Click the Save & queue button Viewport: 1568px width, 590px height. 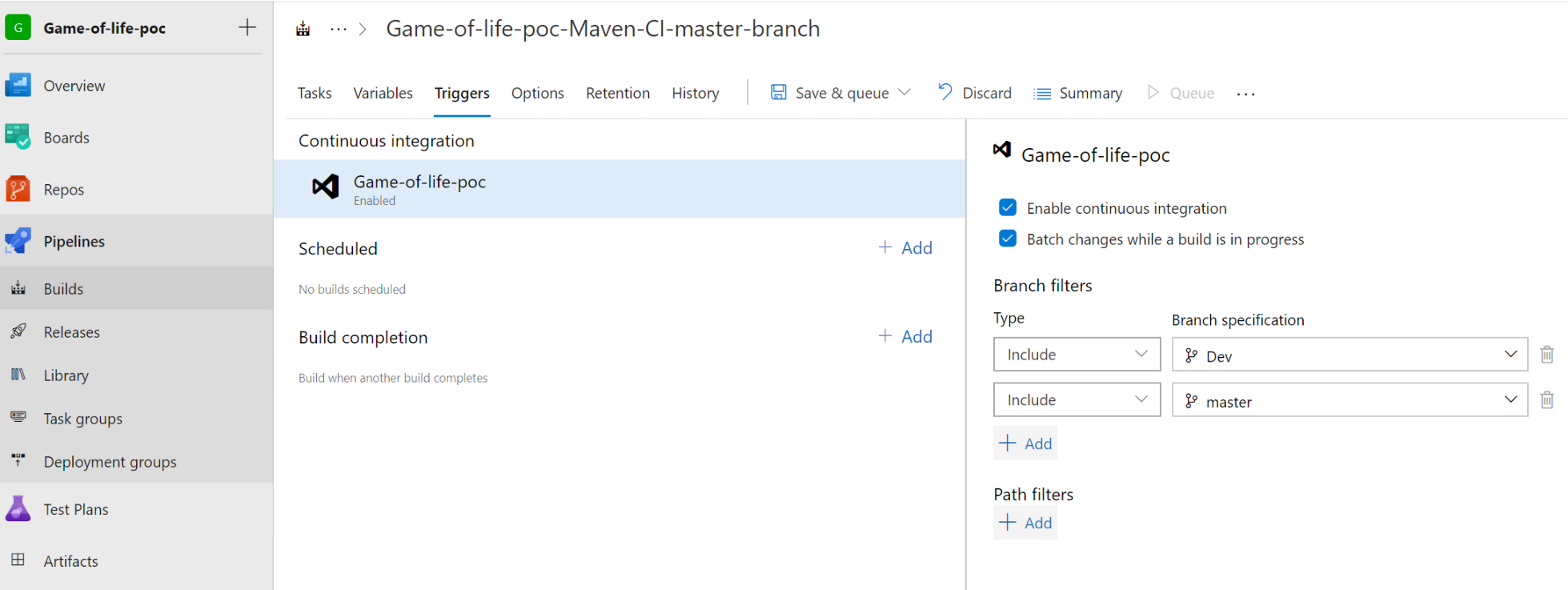(x=830, y=93)
